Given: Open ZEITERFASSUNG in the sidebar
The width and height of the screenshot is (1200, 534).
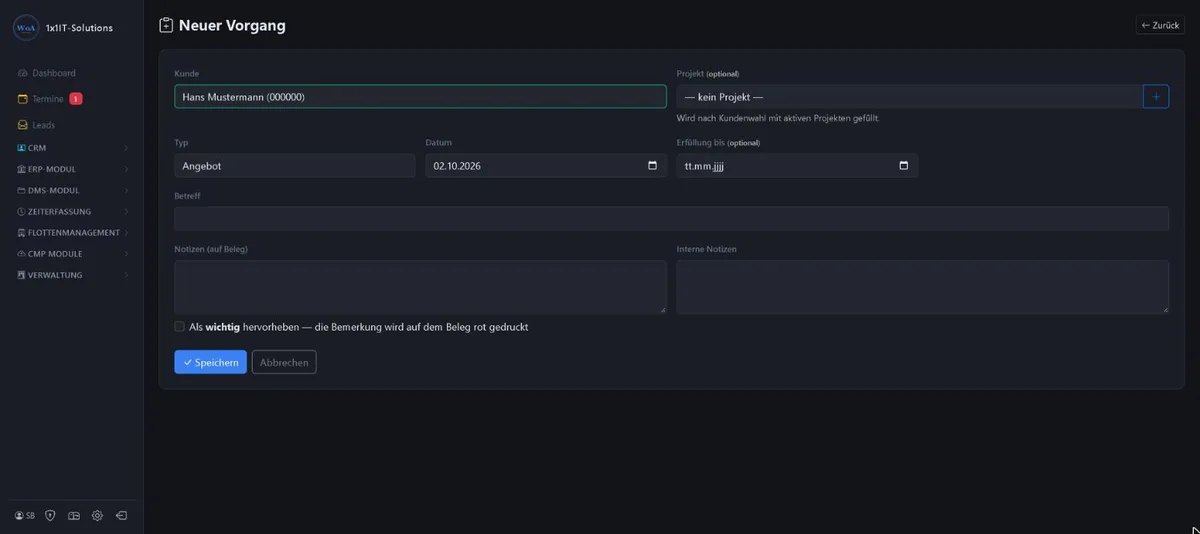Looking at the screenshot, I should 59,212.
